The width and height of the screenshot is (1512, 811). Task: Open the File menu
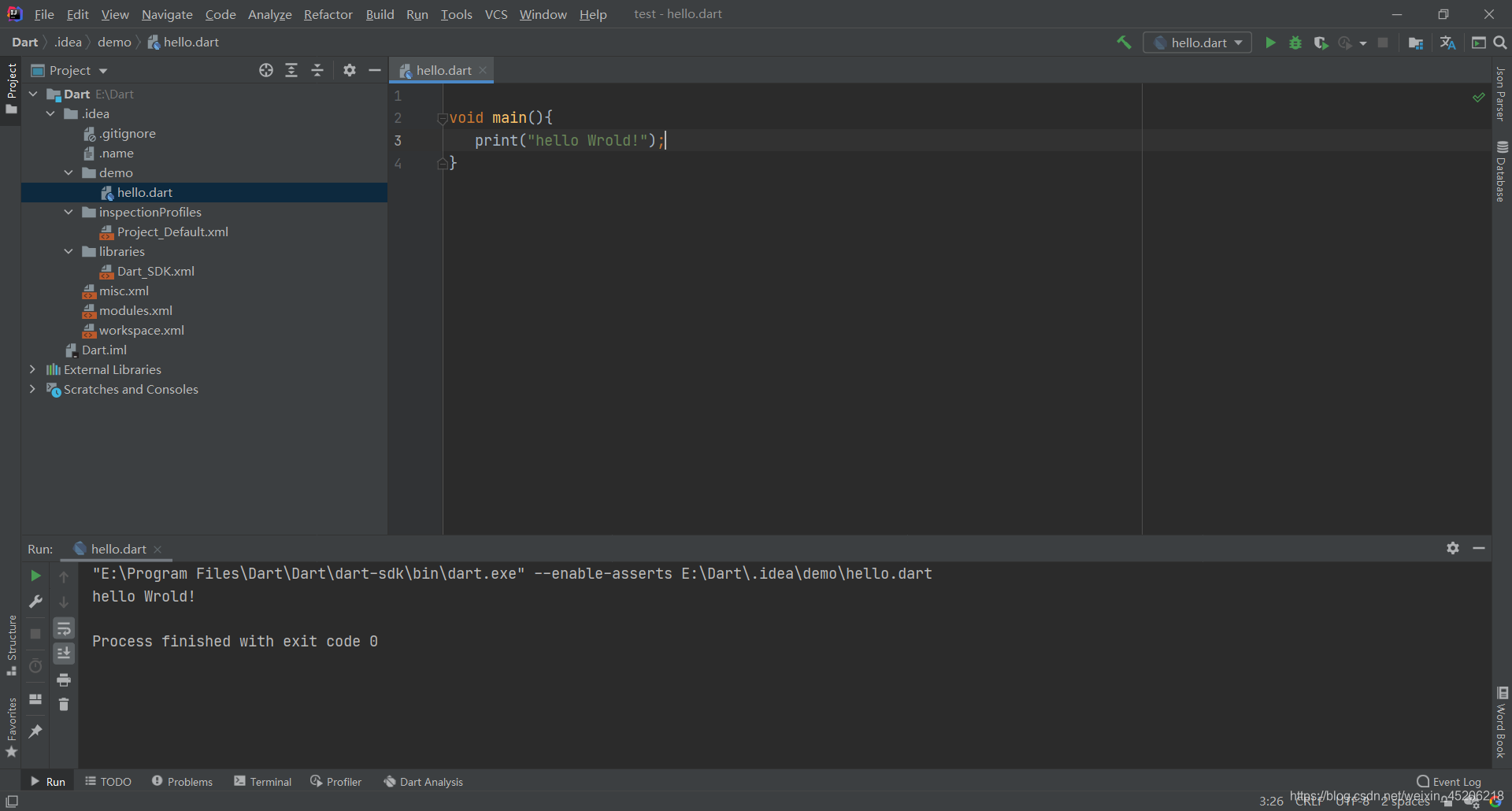coord(44,14)
